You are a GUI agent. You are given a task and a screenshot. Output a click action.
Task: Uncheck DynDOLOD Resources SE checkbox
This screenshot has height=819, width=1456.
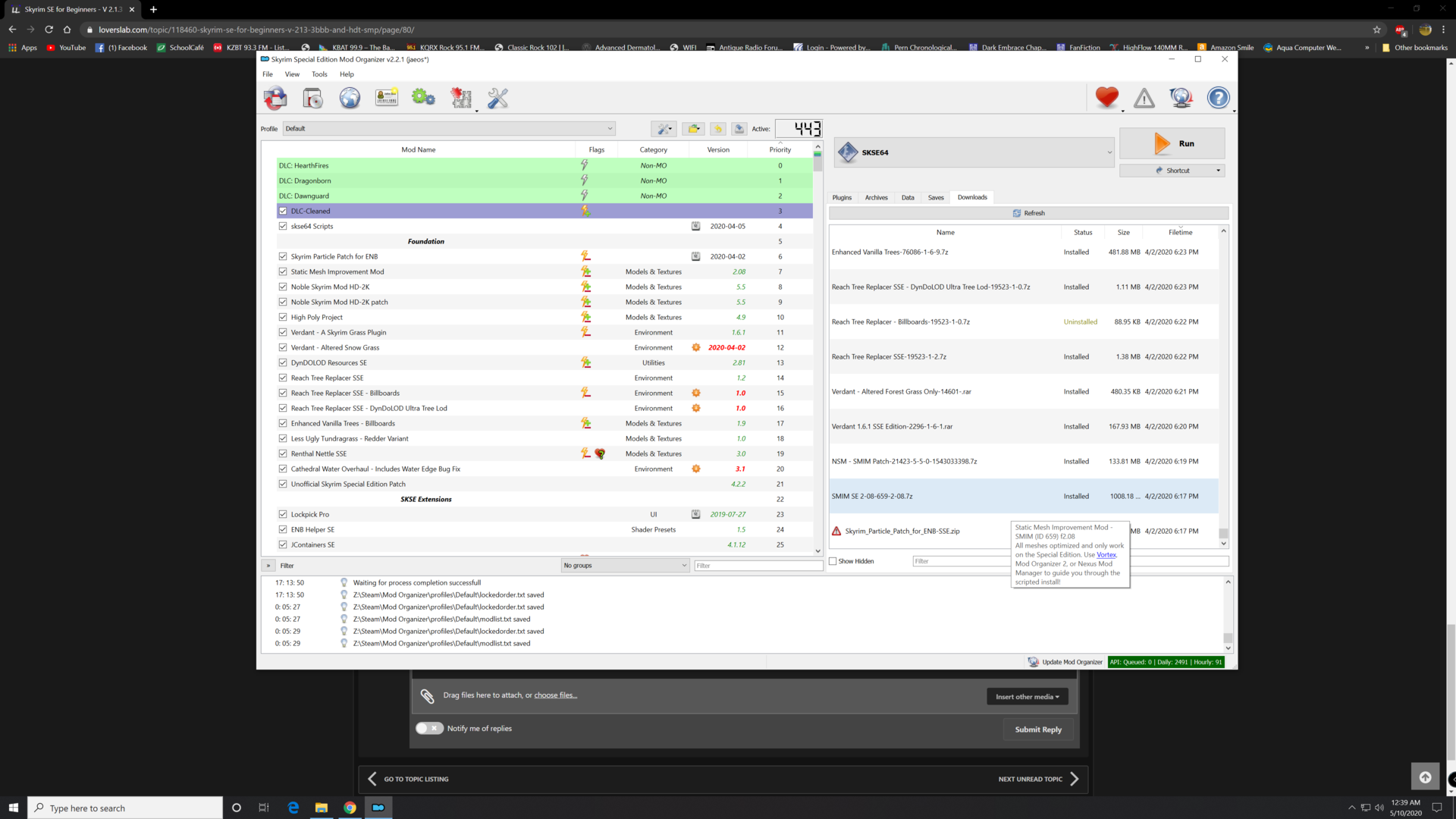click(x=283, y=362)
